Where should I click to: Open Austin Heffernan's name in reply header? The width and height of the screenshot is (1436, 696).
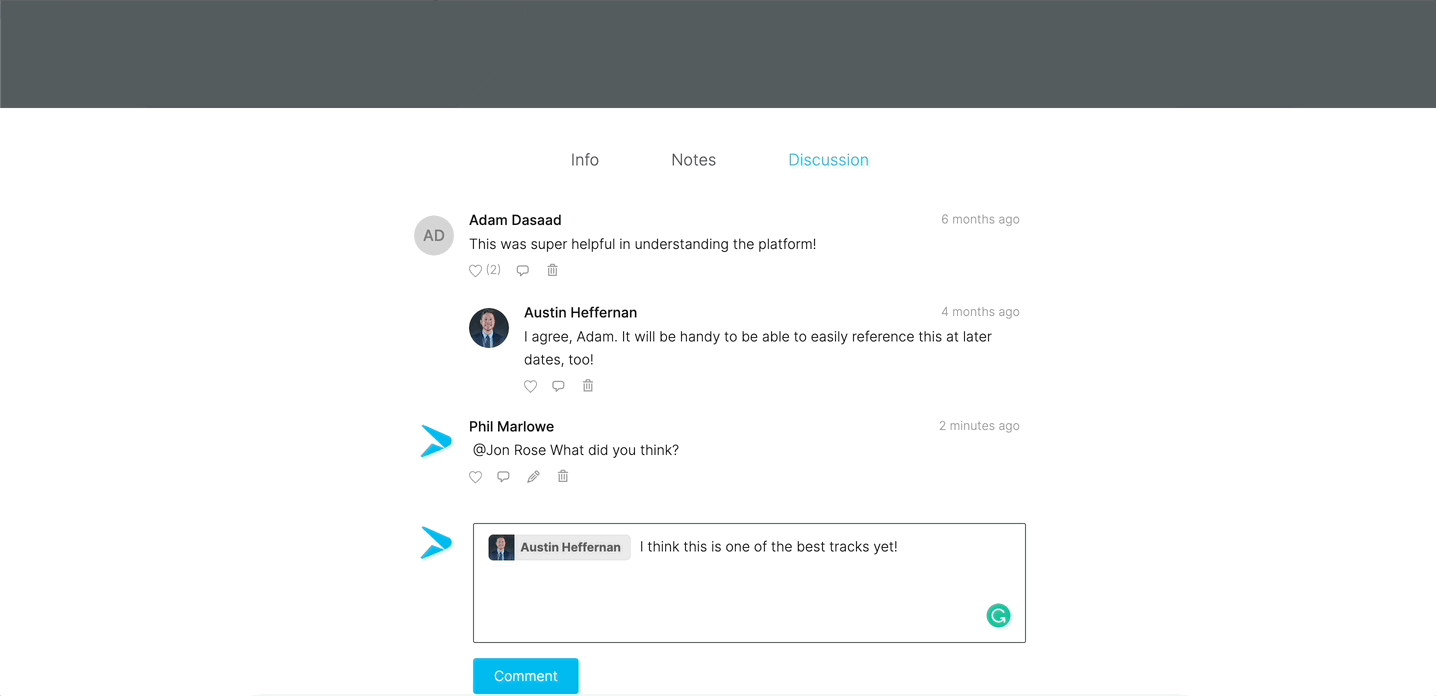(580, 313)
